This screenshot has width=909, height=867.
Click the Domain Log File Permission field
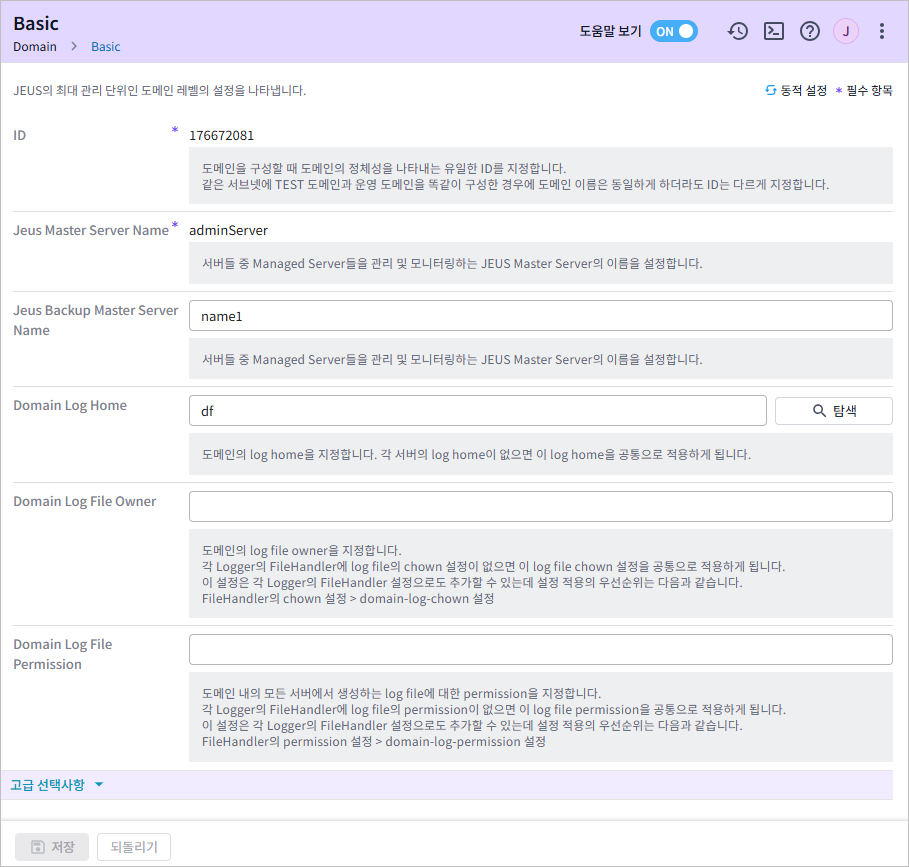click(x=540, y=649)
